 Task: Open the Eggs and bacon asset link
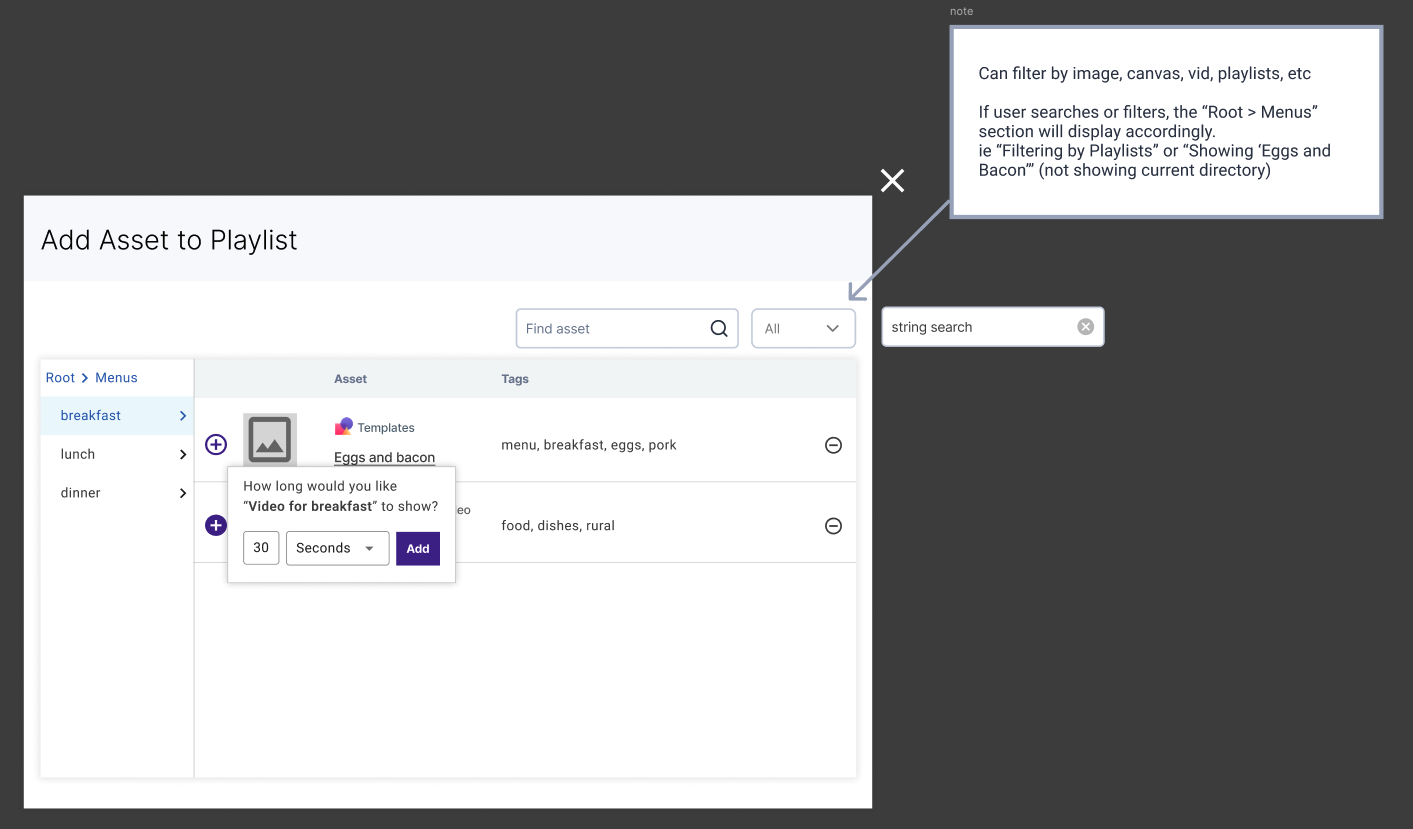(384, 458)
